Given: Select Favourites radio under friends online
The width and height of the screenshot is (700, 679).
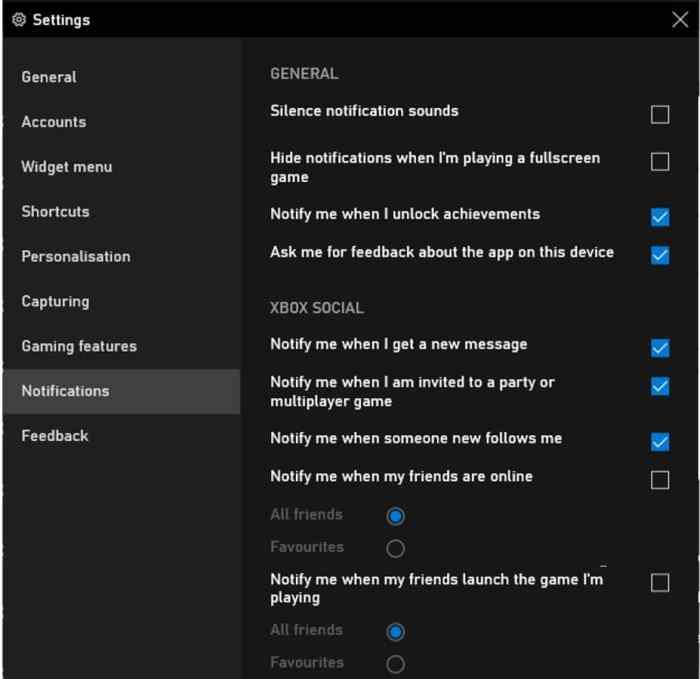Looking at the screenshot, I should click(x=395, y=549).
